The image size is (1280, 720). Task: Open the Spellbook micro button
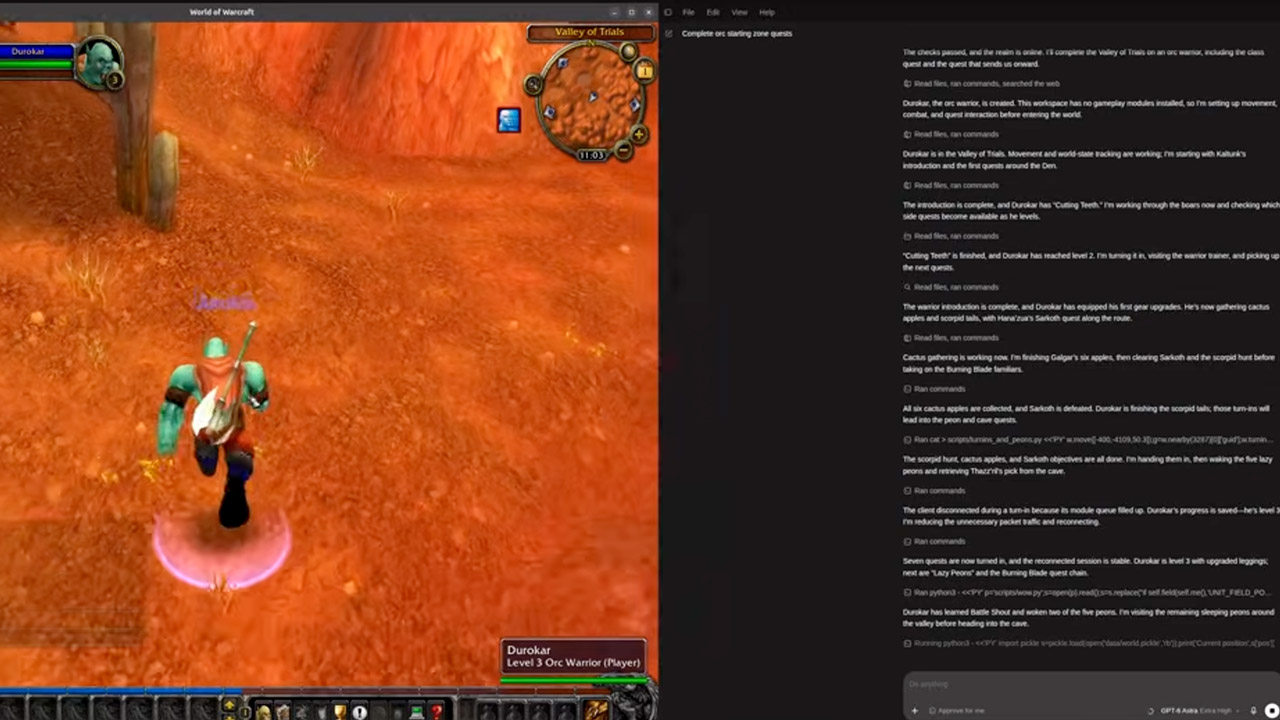point(282,712)
